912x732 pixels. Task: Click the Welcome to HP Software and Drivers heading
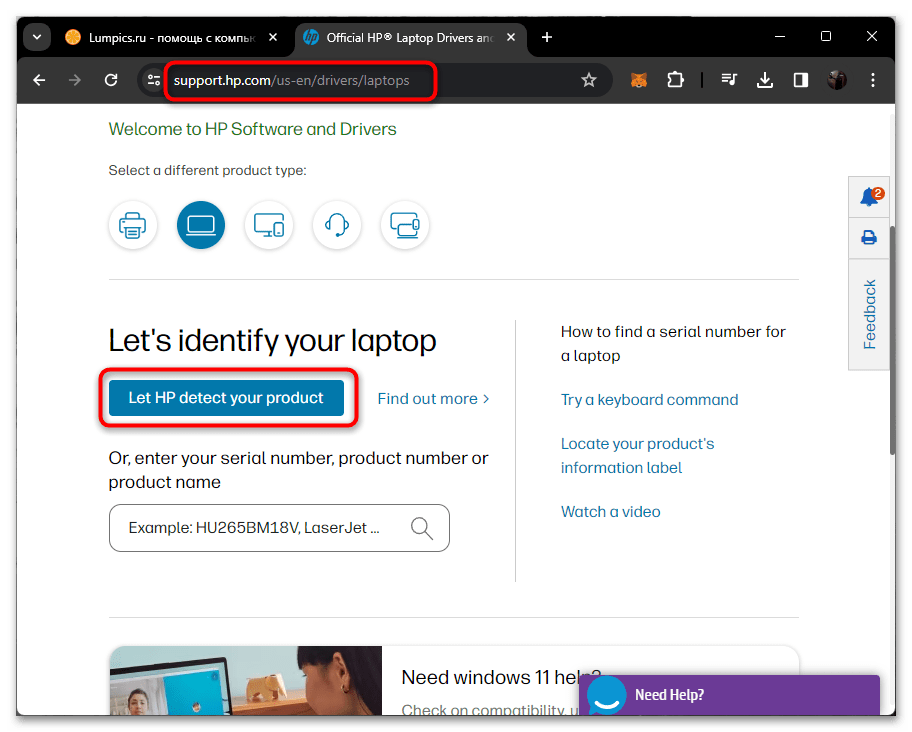(252, 129)
